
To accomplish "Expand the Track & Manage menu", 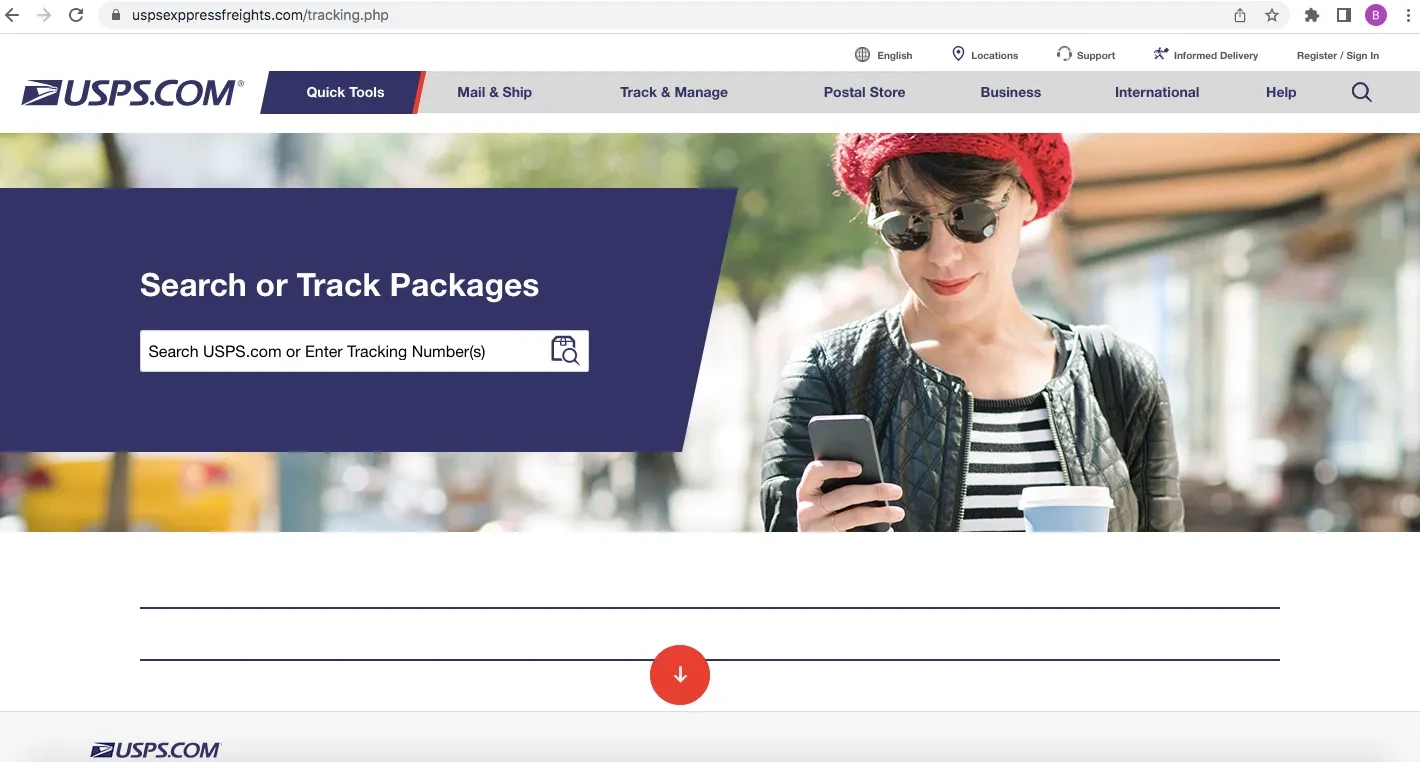I will [x=673, y=92].
